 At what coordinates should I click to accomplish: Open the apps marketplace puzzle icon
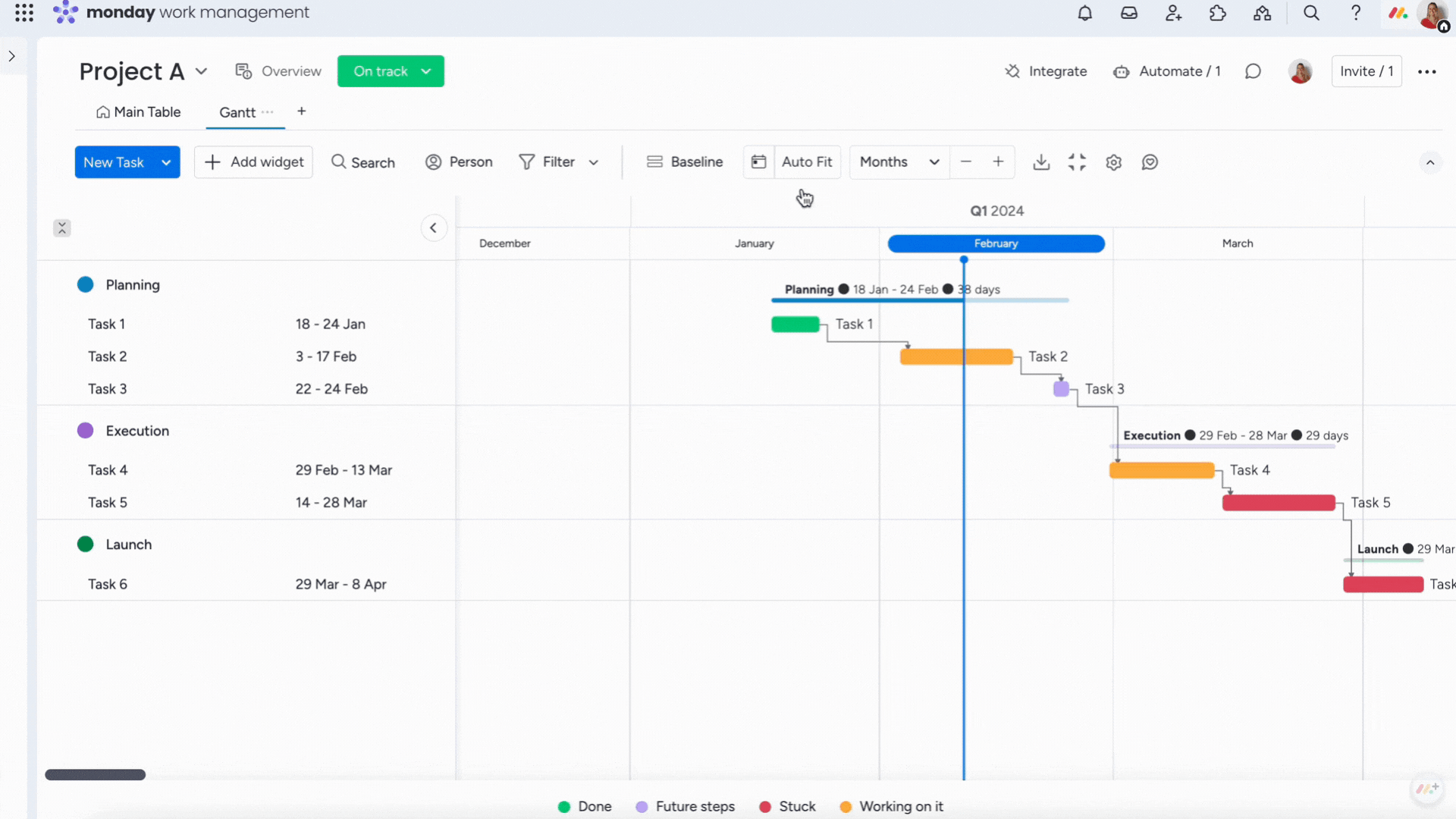pos(1218,13)
